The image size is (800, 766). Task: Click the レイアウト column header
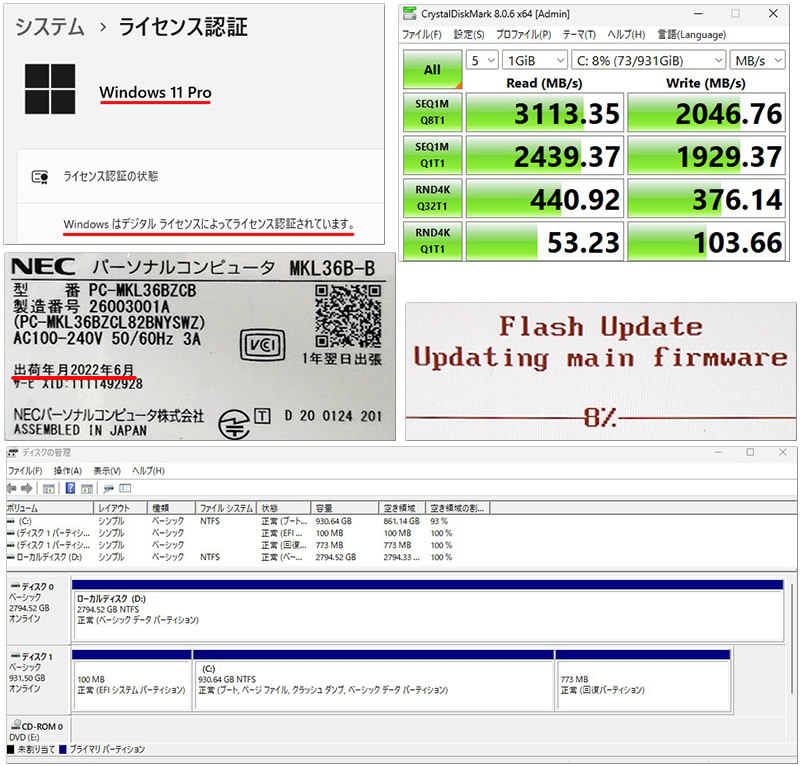[x=121, y=508]
